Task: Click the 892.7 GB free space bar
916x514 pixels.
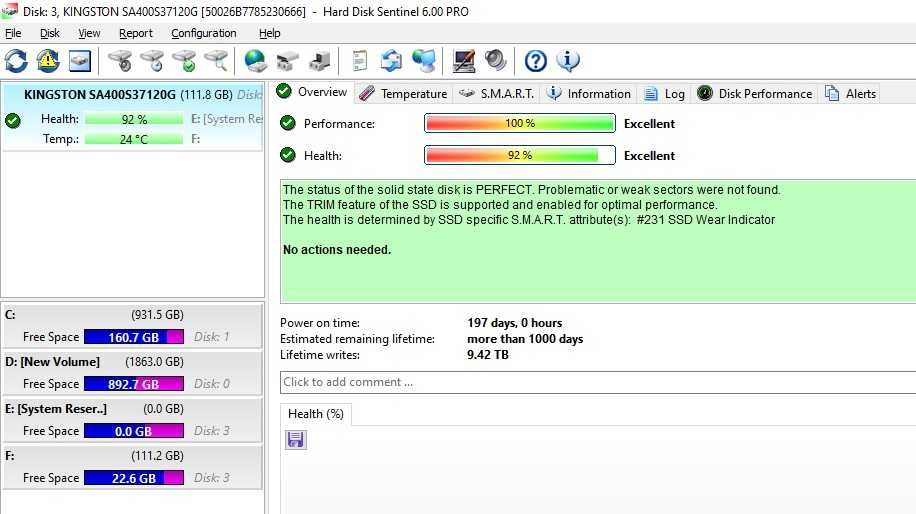Action: (134, 384)
